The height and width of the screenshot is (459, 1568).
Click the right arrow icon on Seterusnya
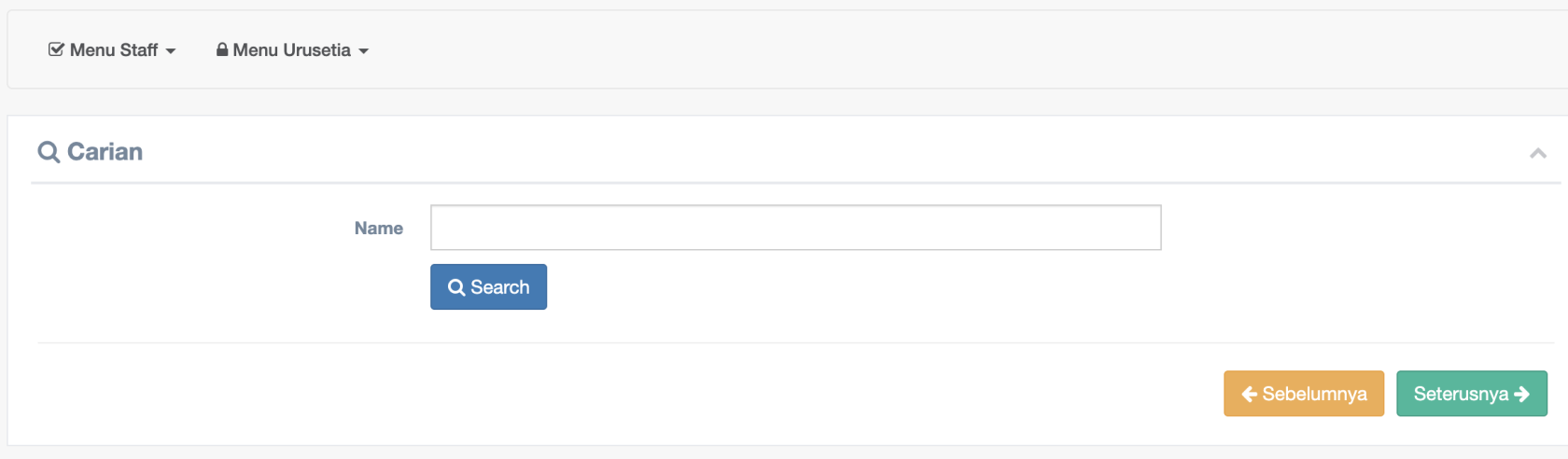click(1522, 395)
